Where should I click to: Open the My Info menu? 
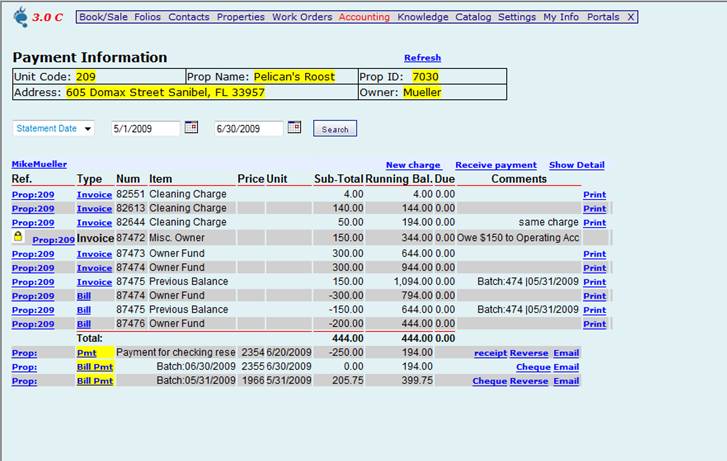561,17
